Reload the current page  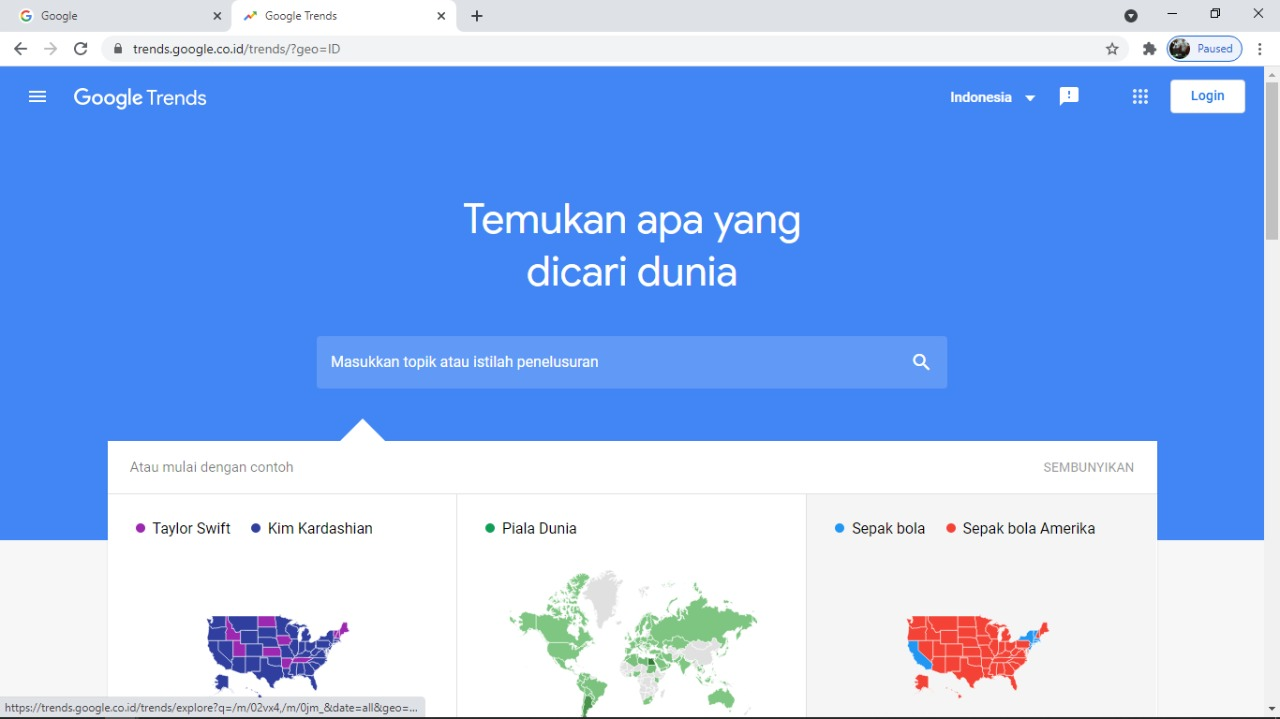tap(81, 48)
